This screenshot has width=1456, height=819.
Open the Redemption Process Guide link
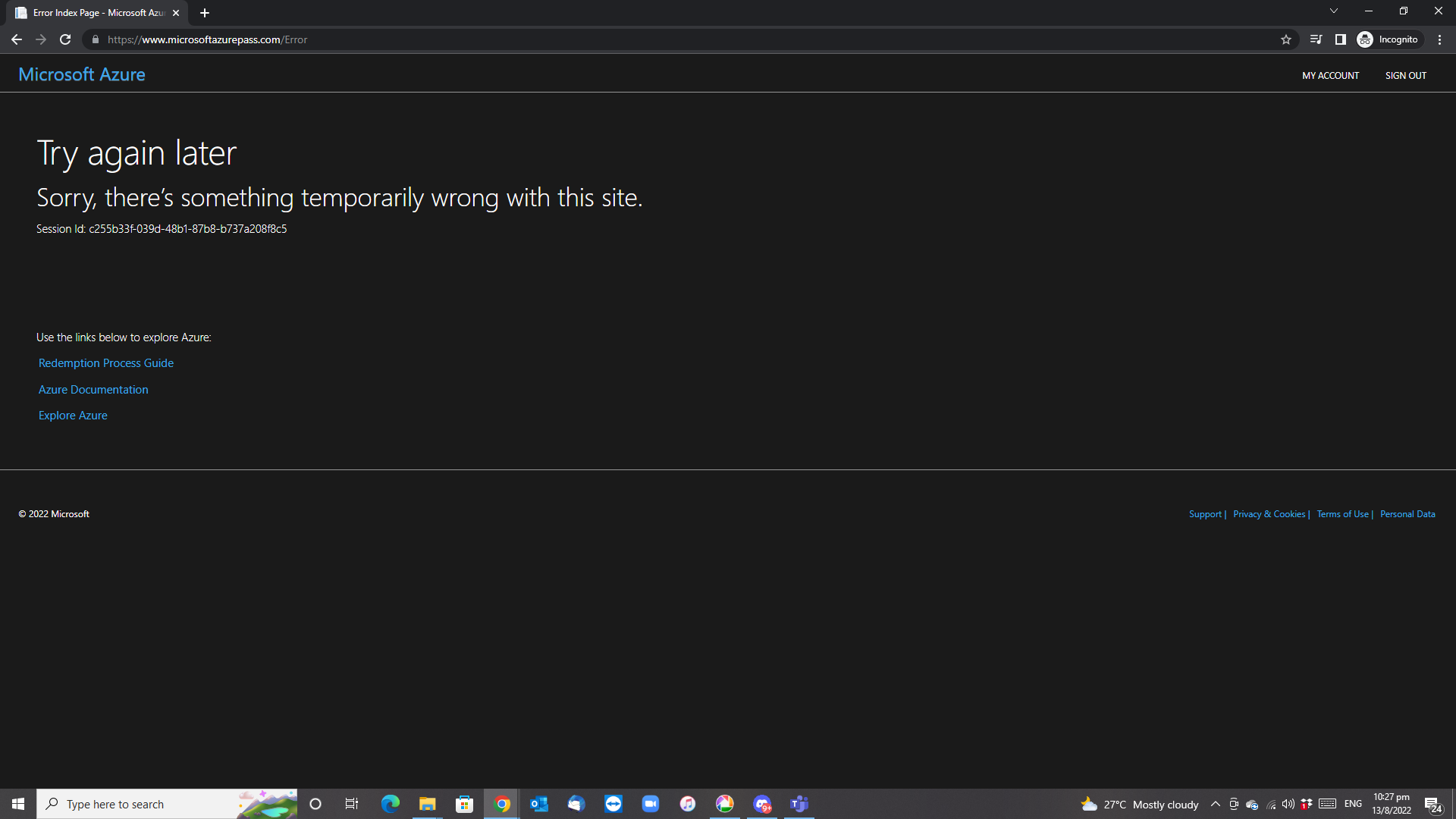(106, 363)
